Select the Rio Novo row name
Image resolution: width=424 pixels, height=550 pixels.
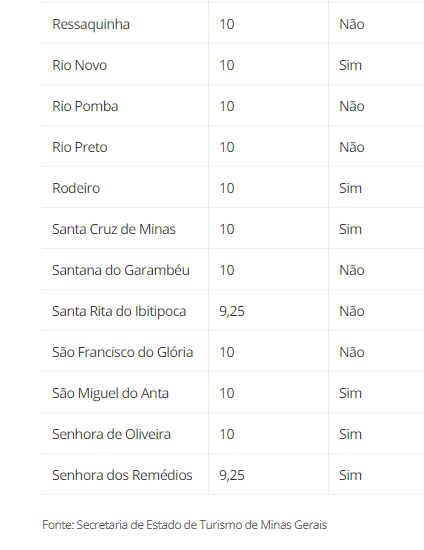click(x=80, y=65)
